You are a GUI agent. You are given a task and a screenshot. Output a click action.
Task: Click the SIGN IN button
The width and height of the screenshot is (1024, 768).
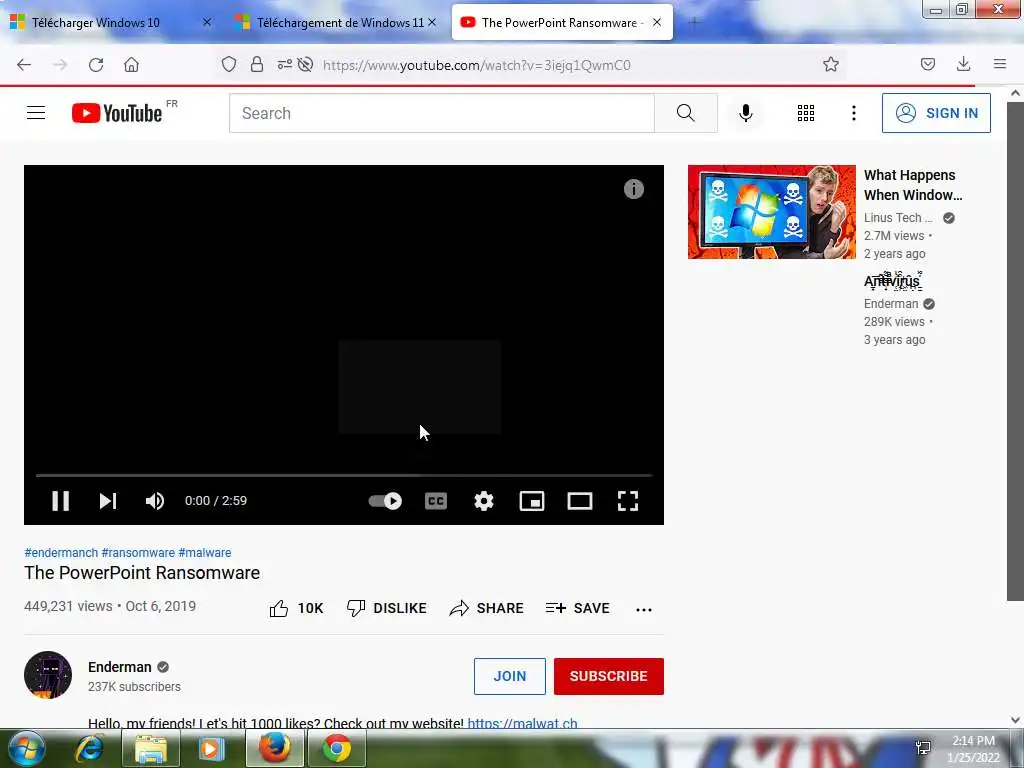(936, 113)
